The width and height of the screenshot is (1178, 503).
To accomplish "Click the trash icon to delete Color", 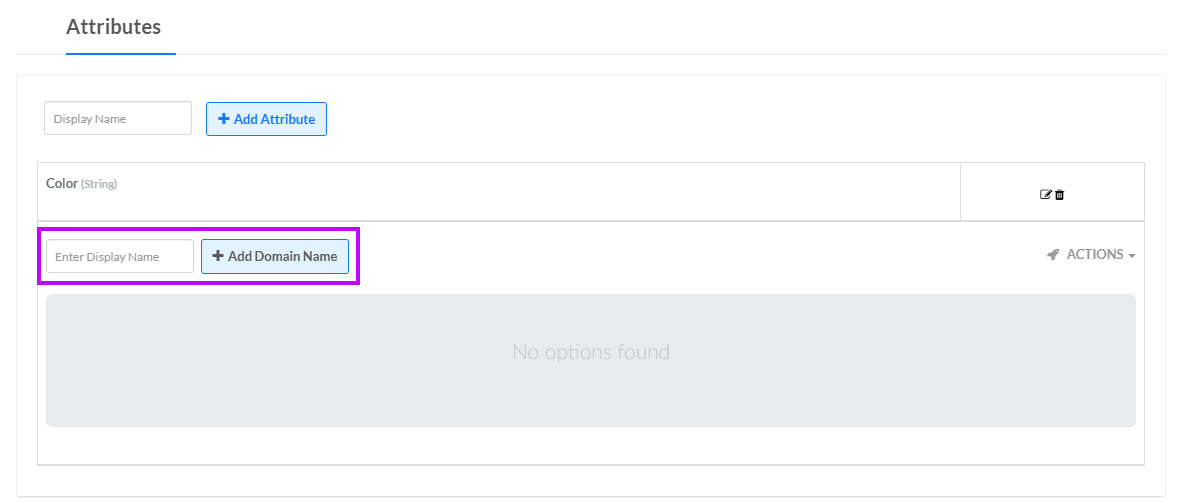I will click(1060, 194).
